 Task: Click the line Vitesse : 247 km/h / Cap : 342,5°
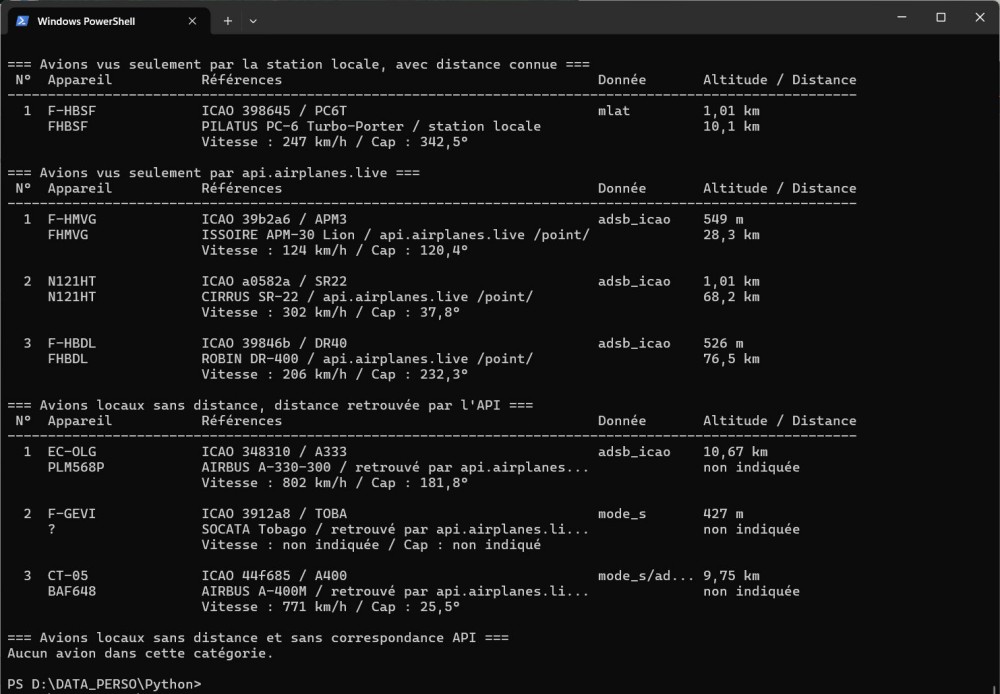pos(335,142)
